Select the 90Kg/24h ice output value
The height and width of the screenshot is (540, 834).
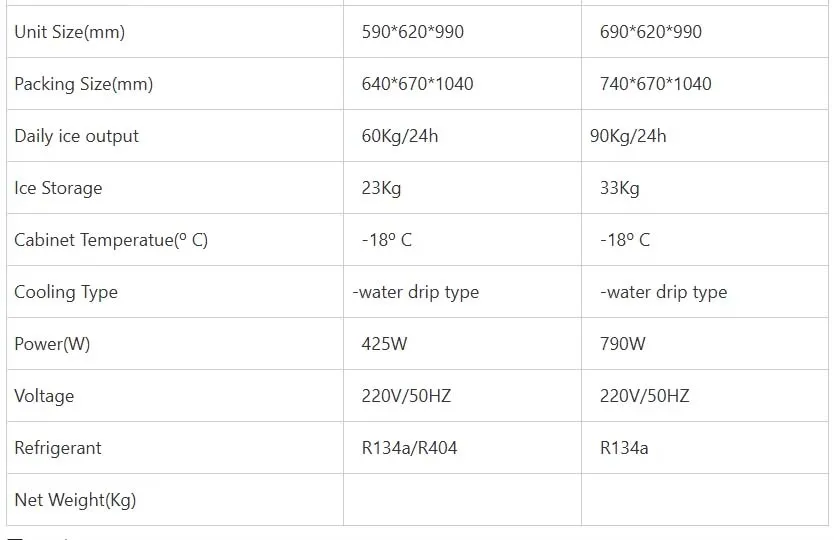click(x=628, y=136)
